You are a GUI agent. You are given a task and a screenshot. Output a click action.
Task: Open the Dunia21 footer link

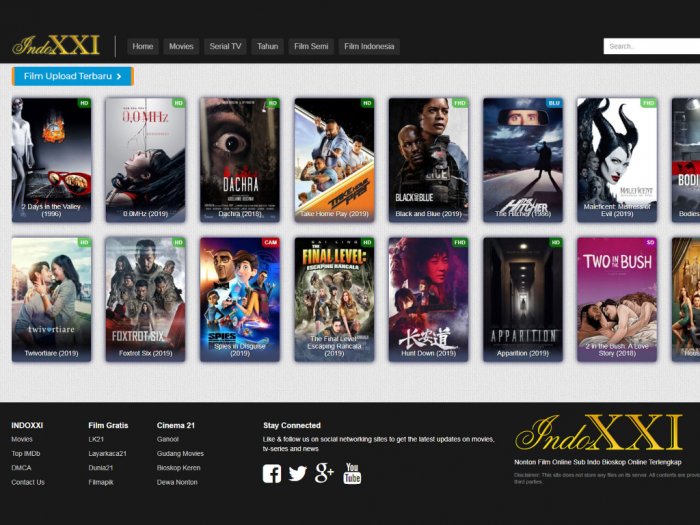point(101,468)
